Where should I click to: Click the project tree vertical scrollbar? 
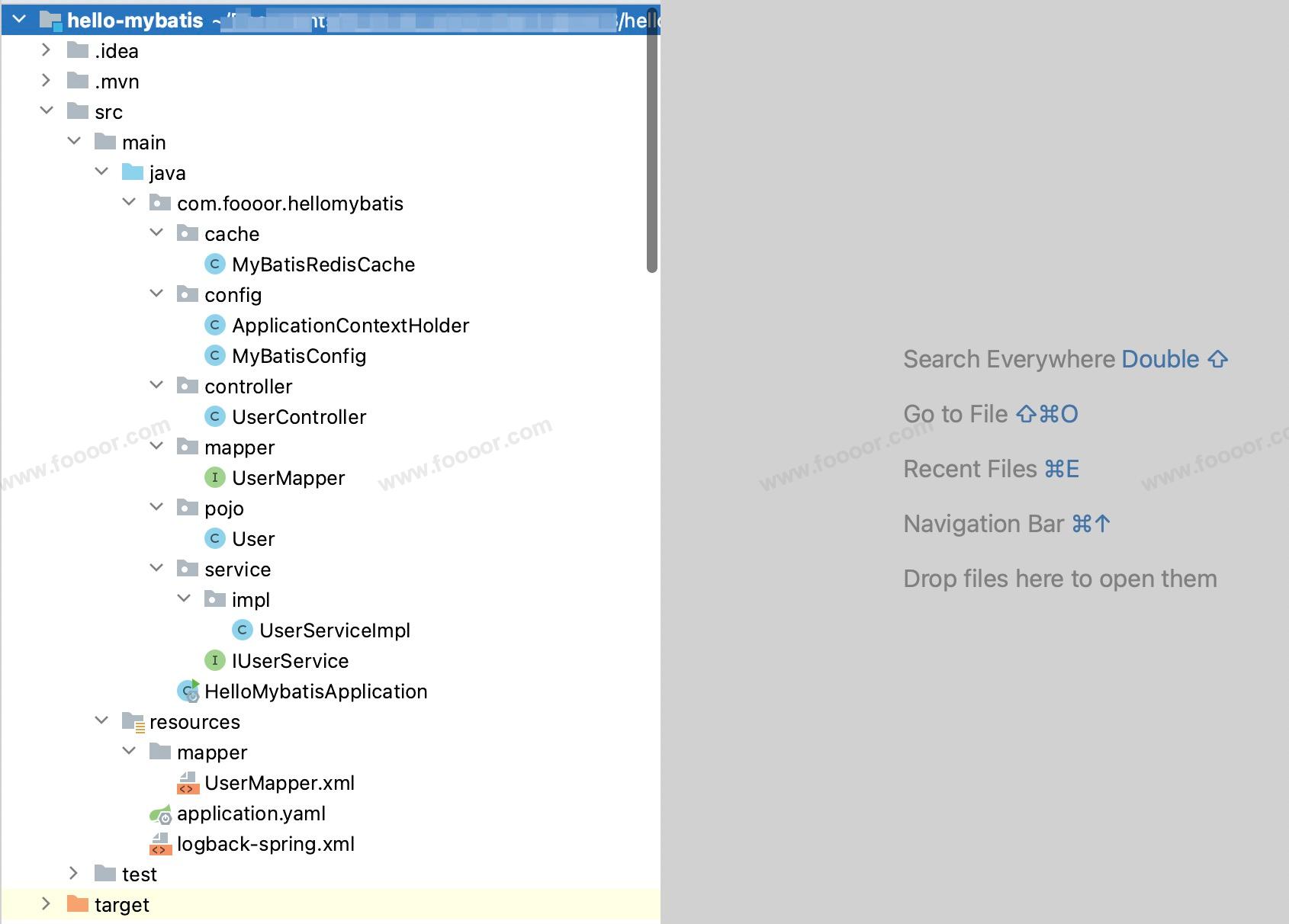[x=651, y=152]
